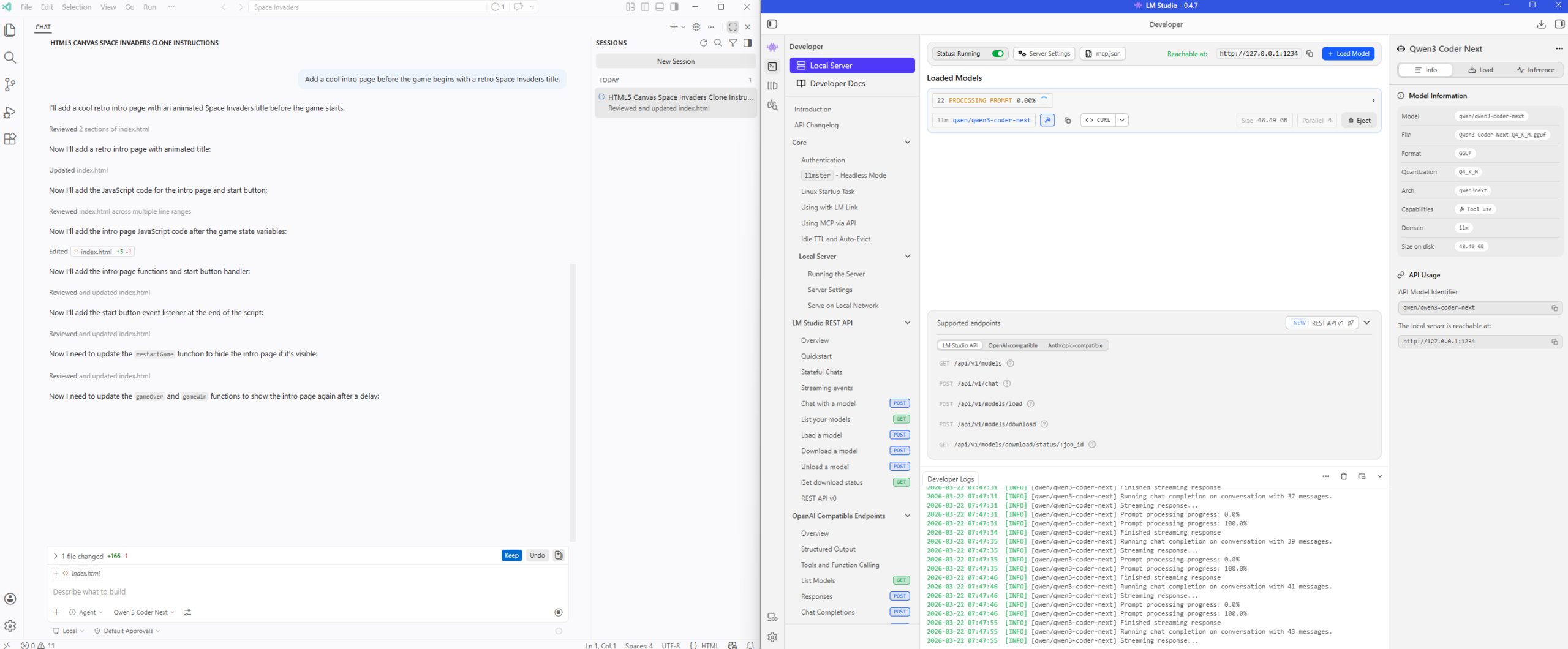Open the Source Control view icon
The width and height of the screenshot is (1568, 649).
tap(10, 84)
